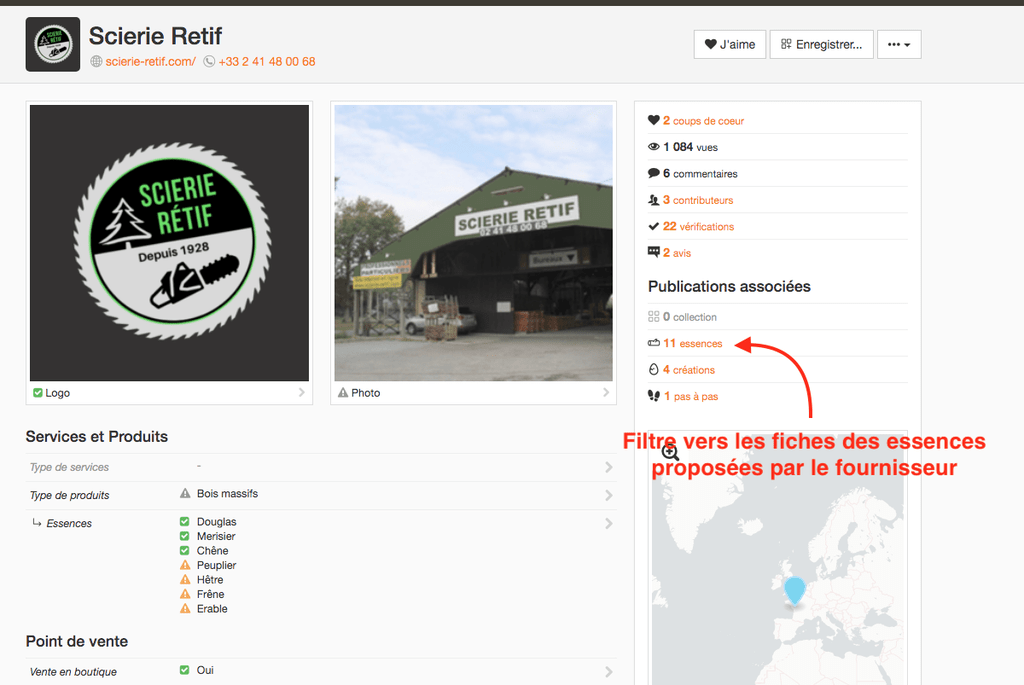Open the scierie-retif.com website link

[x=150, y=61]
